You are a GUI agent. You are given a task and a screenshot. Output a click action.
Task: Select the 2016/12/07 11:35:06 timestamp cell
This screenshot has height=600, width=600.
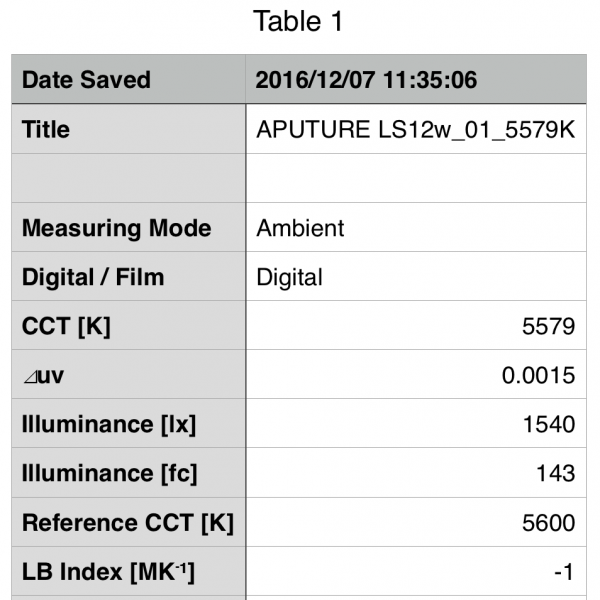(x=416, y=80)
